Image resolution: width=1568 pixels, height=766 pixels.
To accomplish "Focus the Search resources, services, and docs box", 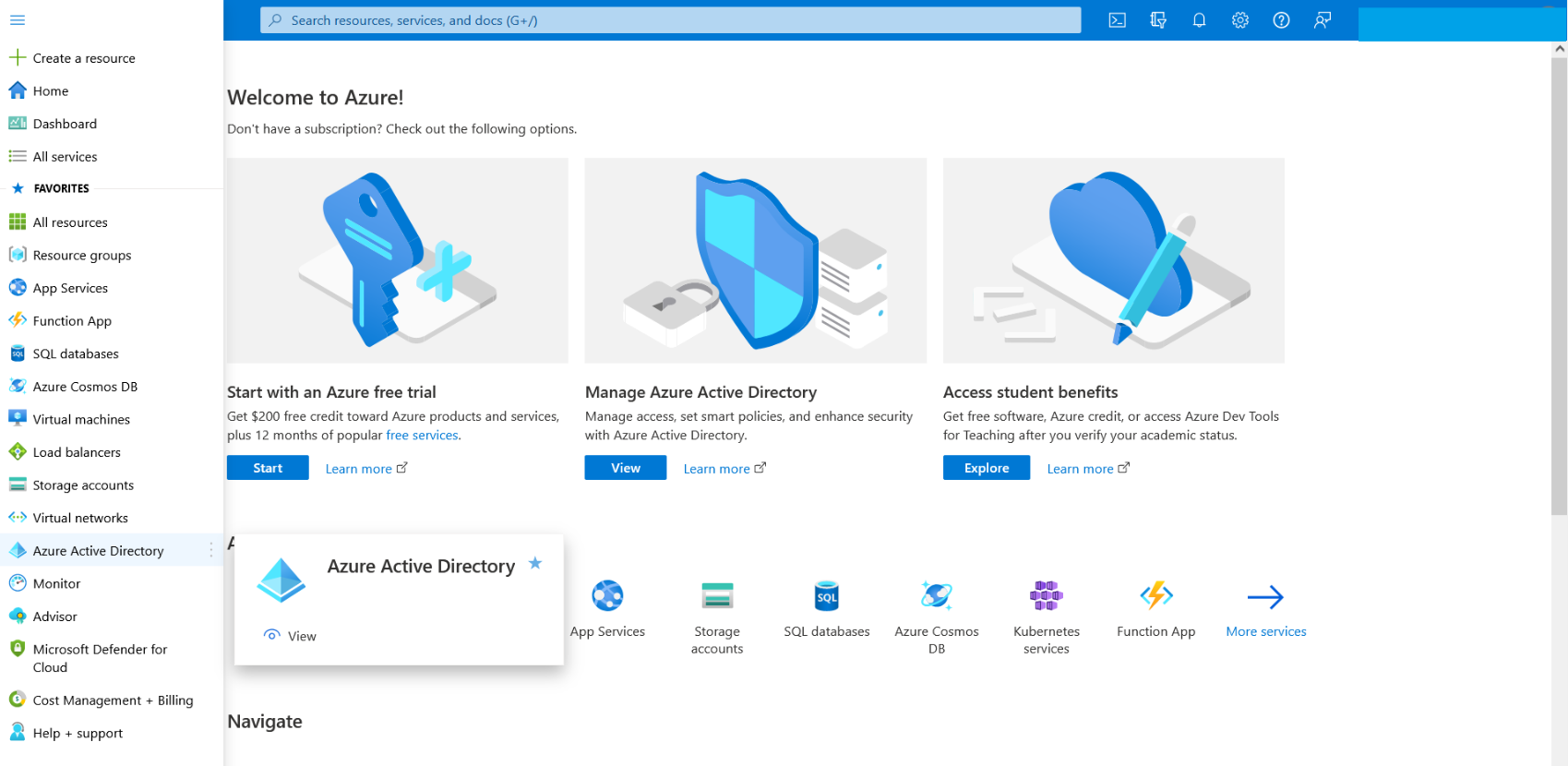I will pyautogui.click(x=671, y=20).
